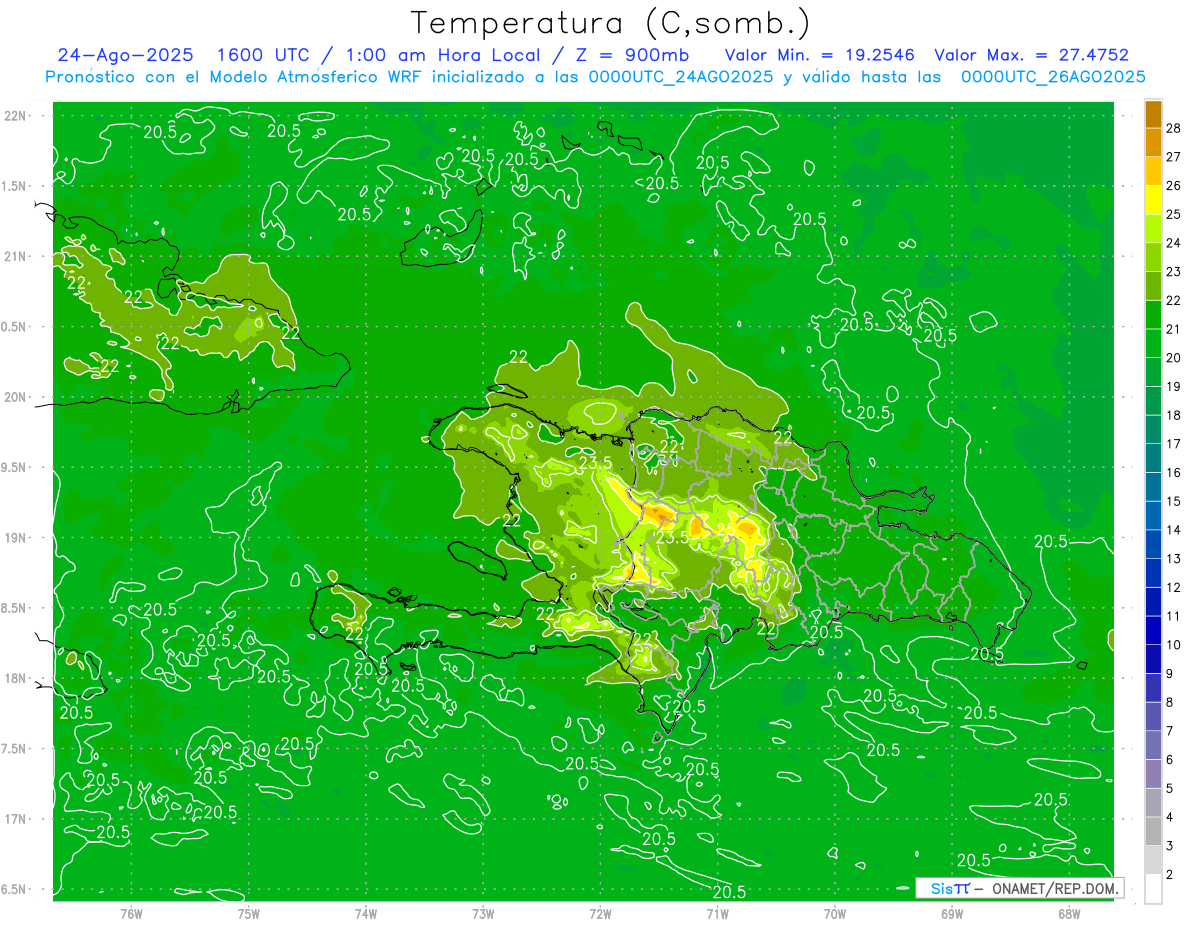Screen dimensions: 1200x927
Task: Click the 12 label on the color scale
Action: point(1174,587)
